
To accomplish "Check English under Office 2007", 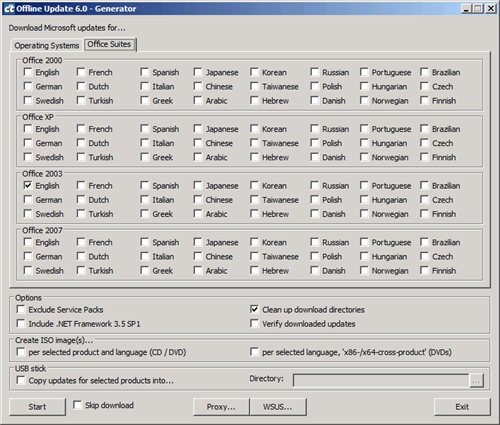I will pos(28,242).
